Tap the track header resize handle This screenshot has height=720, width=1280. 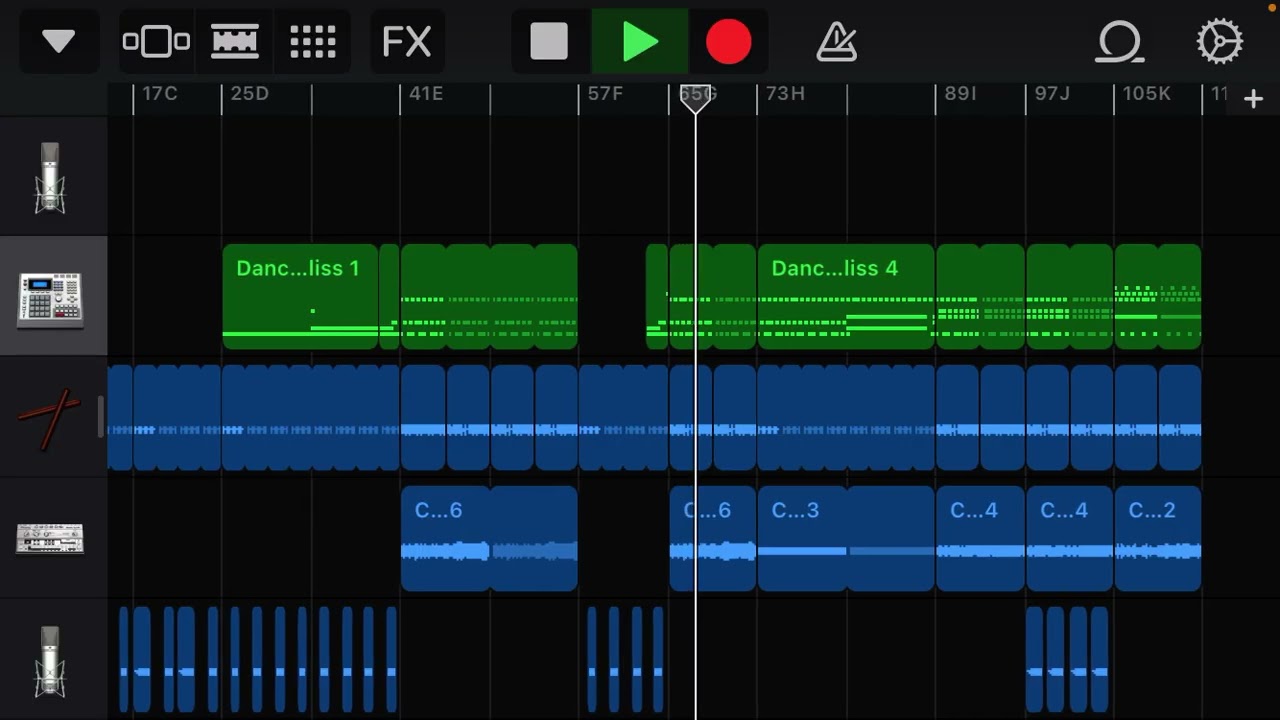(101, 417)
